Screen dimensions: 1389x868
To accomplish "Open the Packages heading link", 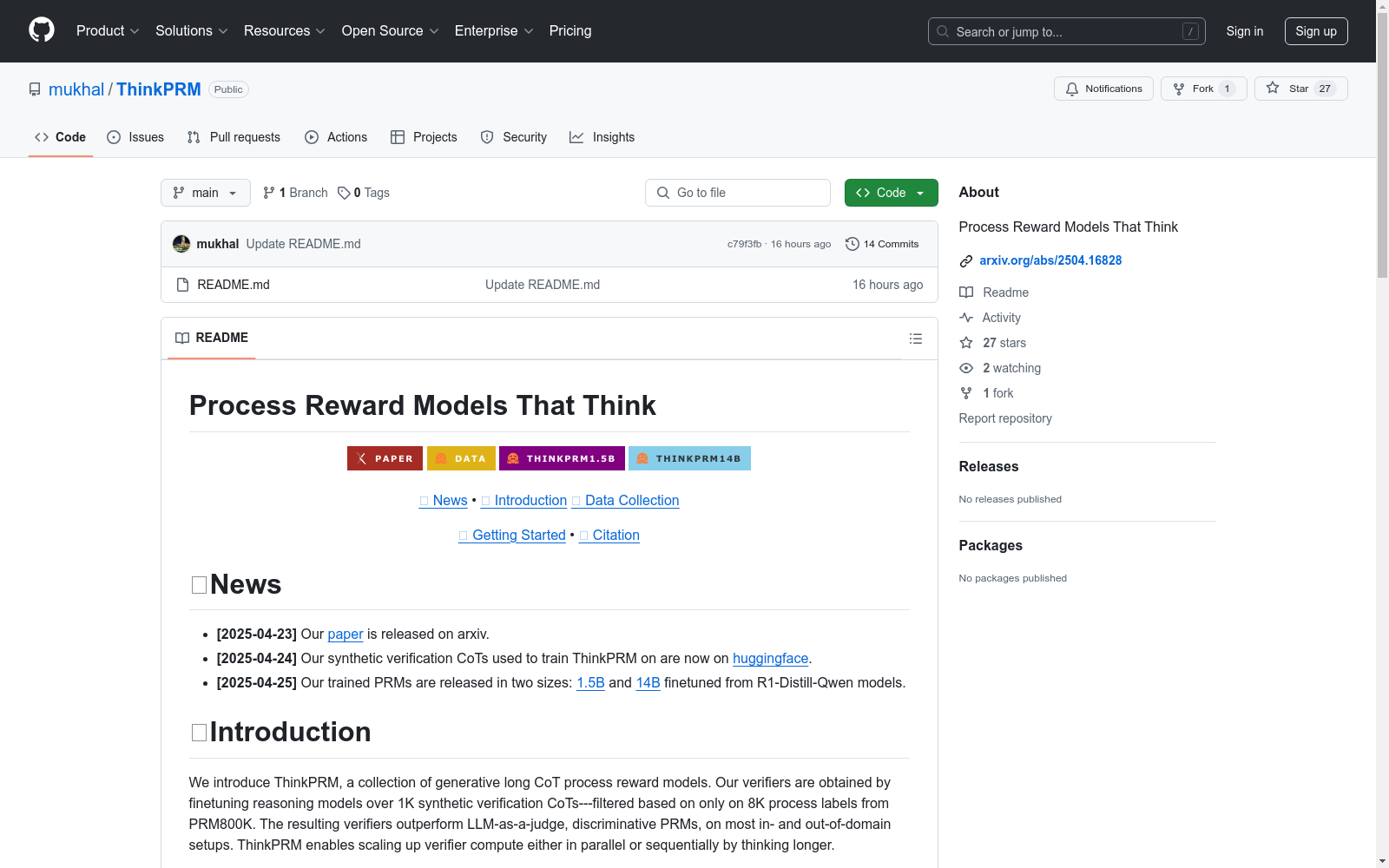I will [x=991, y=545].
